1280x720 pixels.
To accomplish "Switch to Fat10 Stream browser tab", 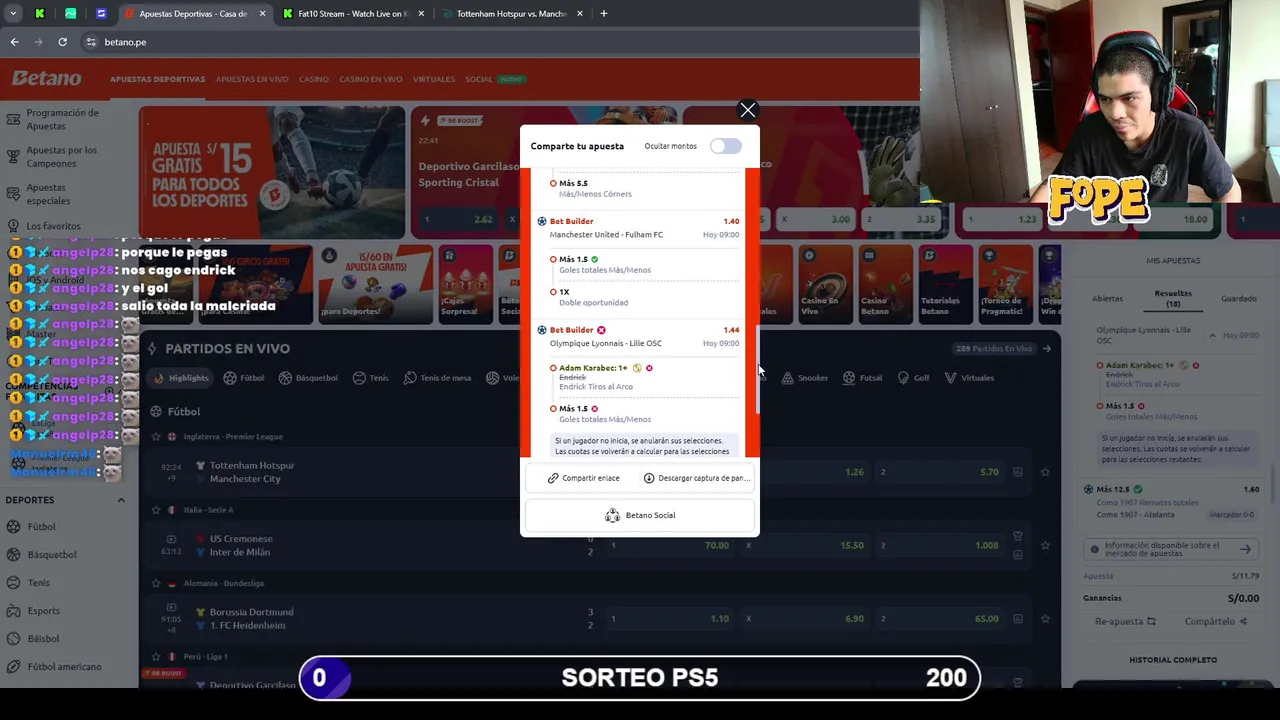I will [x=350, y=14].
